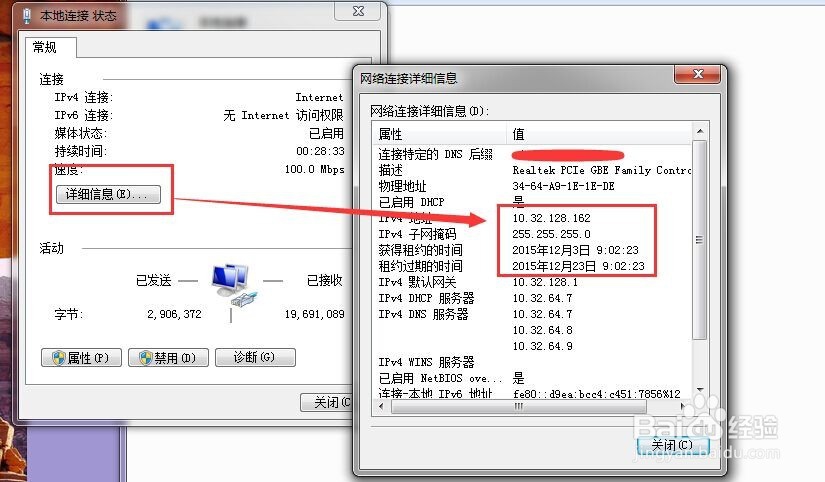825x482 pixels.
Task: Select the IPv4 子网掩码 row label
Action: (417, 234)
